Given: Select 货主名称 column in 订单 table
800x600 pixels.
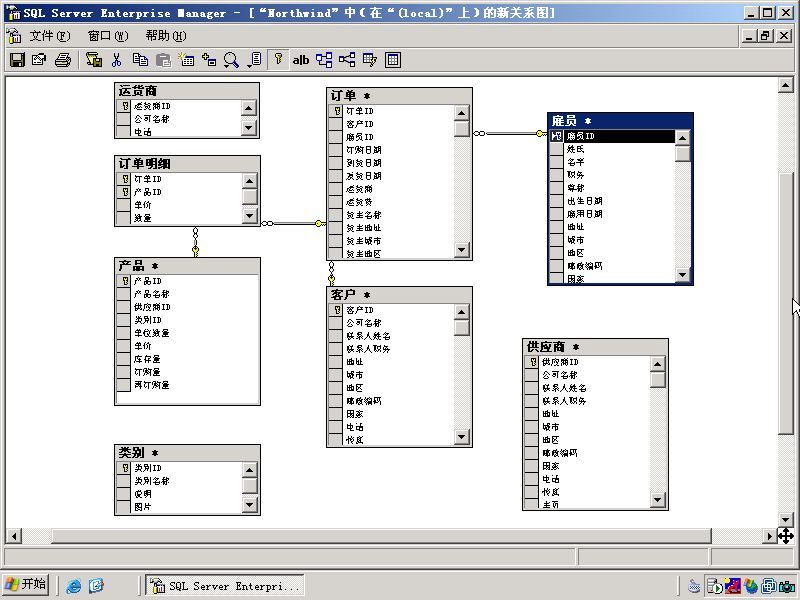Looking at the screenshot, I should pyautogui.click(x=391, y=215).
